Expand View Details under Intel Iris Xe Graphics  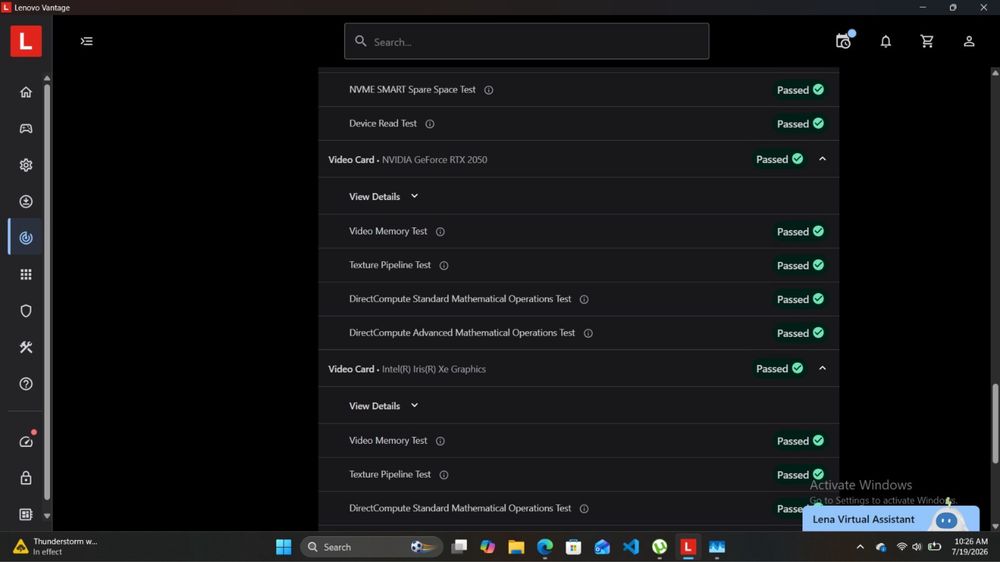point(383,406)
